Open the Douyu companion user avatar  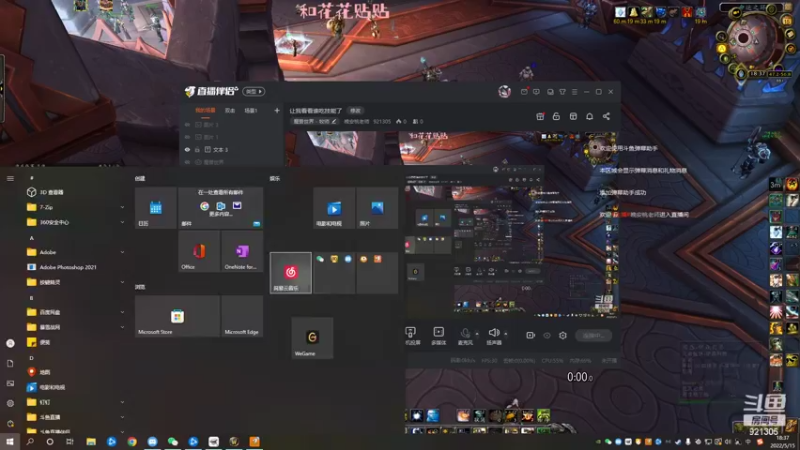pos(504,92)
